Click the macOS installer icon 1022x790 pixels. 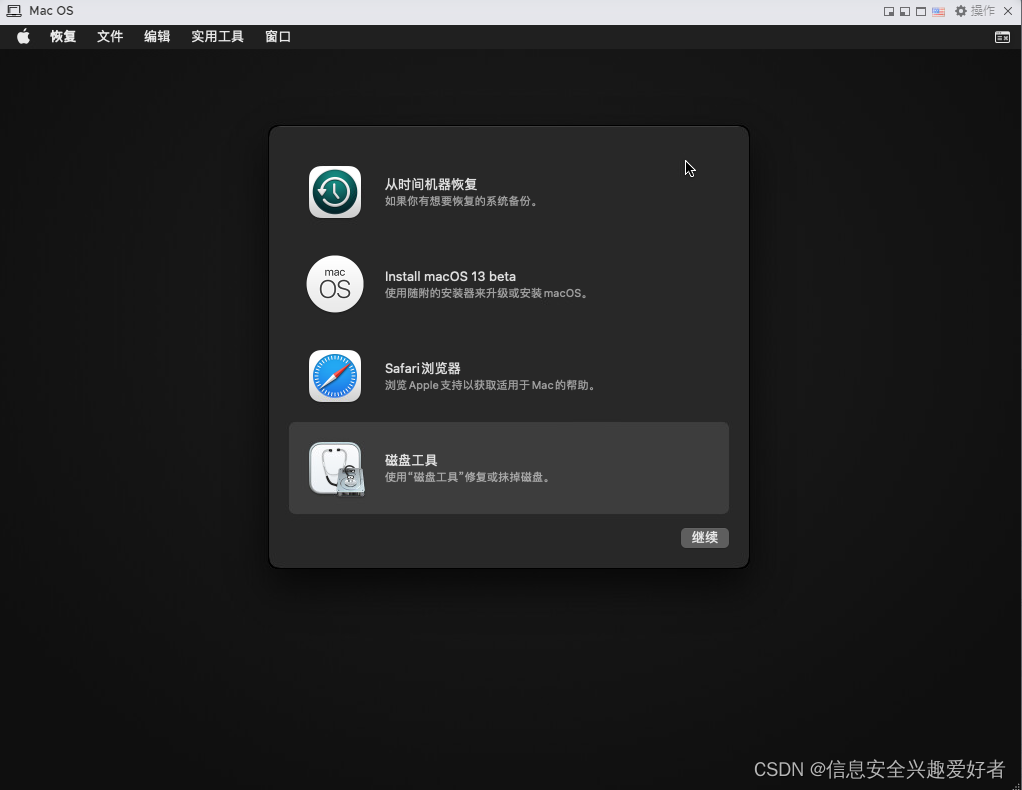(334, 284)
